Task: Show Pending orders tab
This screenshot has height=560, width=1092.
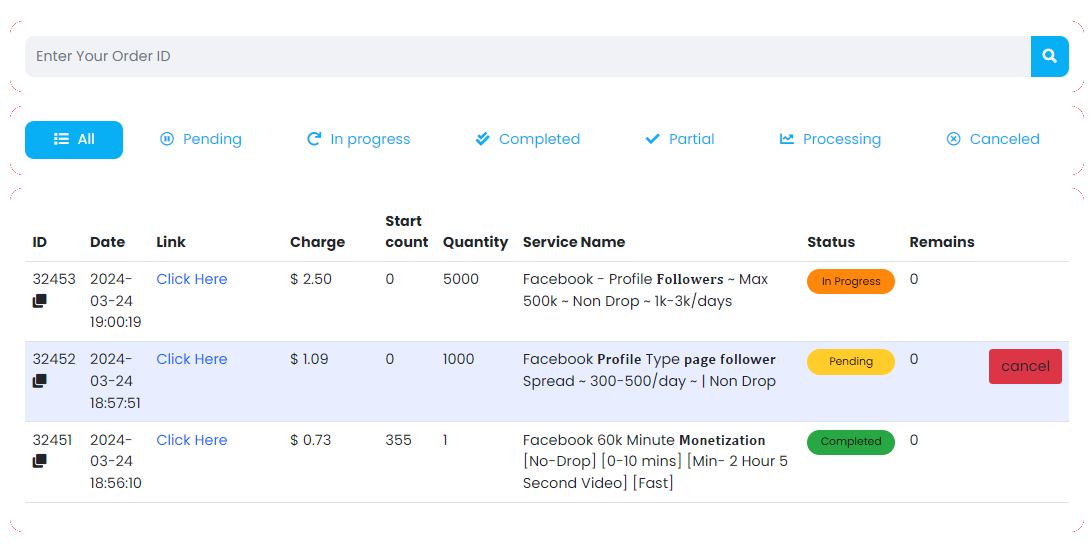Action: coord(201,140)
